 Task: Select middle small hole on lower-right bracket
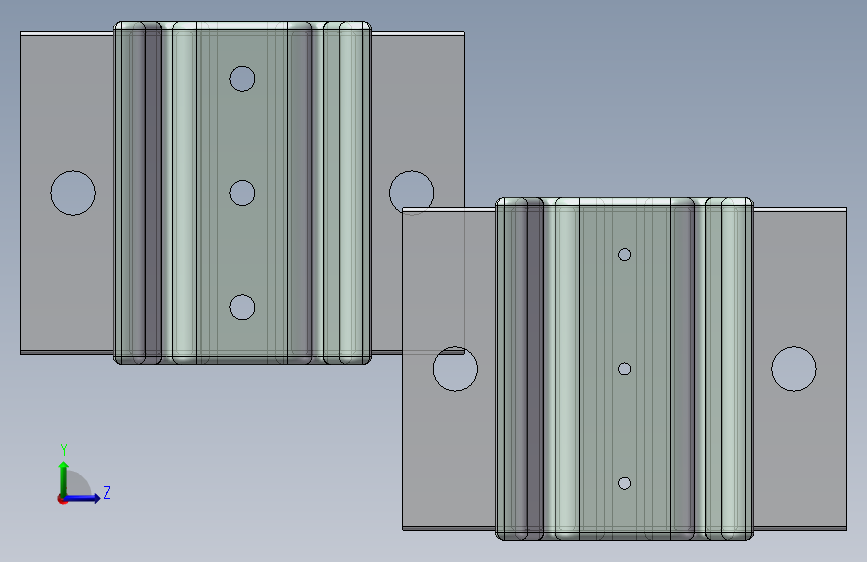tap(624, 369)
